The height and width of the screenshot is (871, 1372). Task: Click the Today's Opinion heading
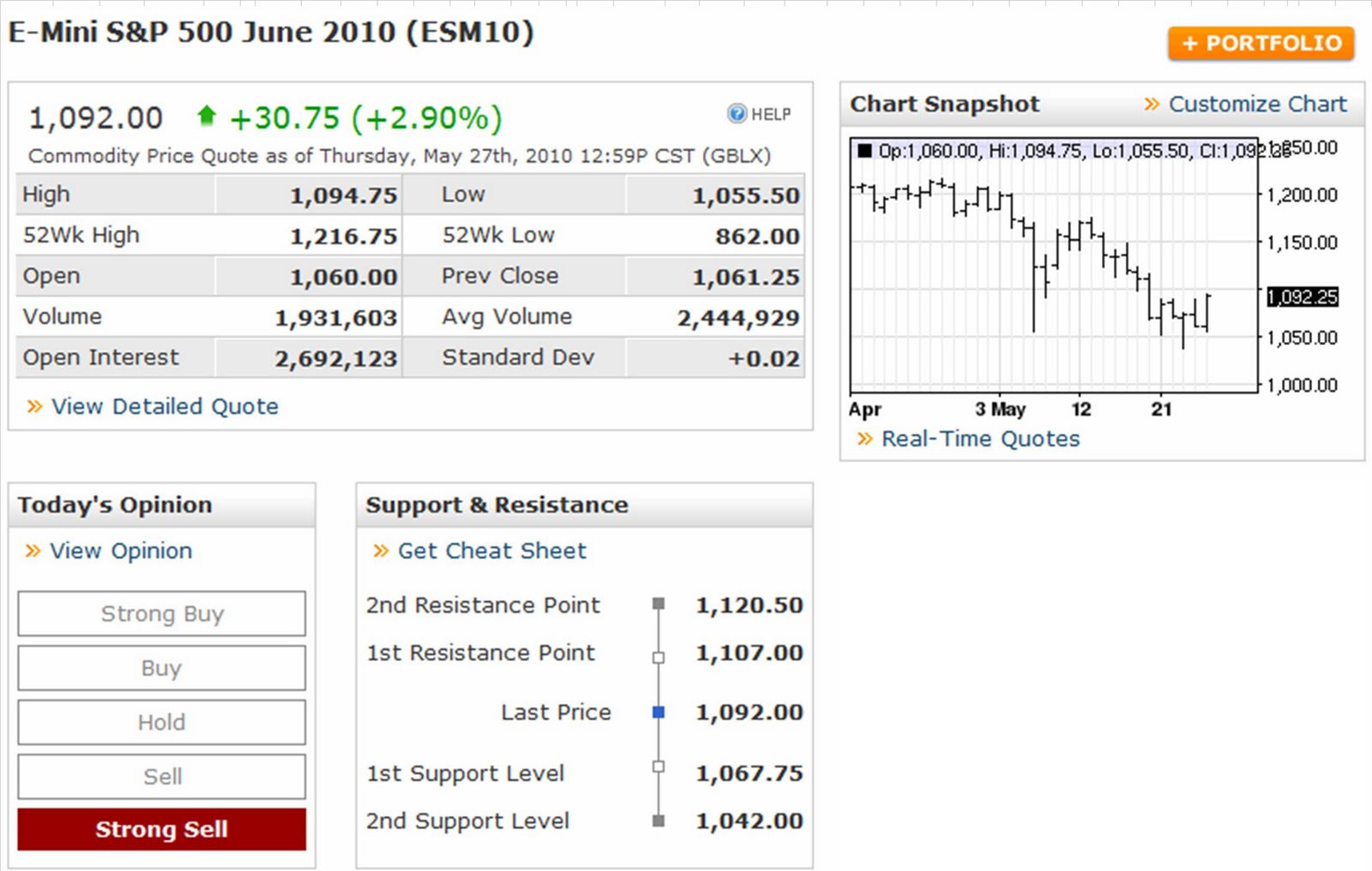115,505
